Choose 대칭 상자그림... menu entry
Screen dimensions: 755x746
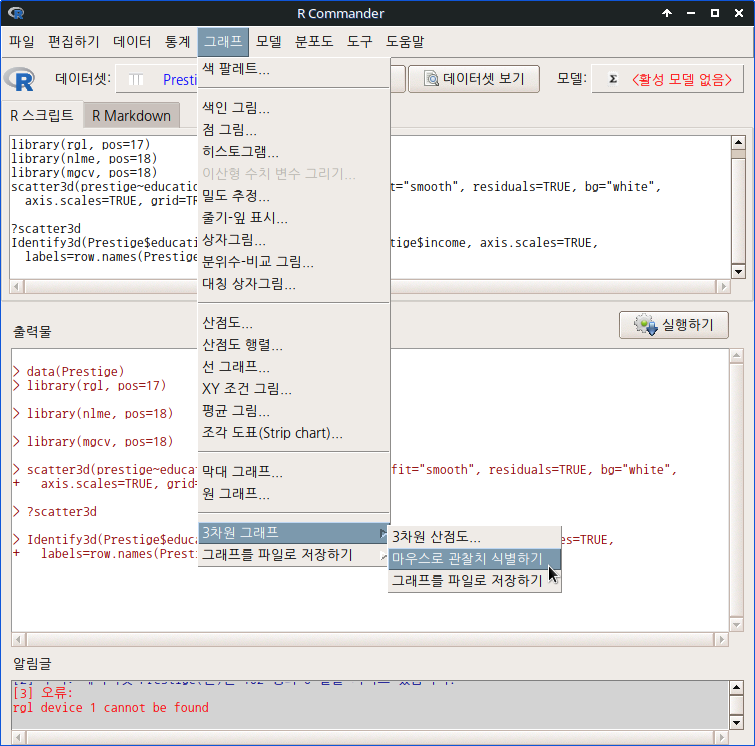pyautogui.click(x=294, y=284)
